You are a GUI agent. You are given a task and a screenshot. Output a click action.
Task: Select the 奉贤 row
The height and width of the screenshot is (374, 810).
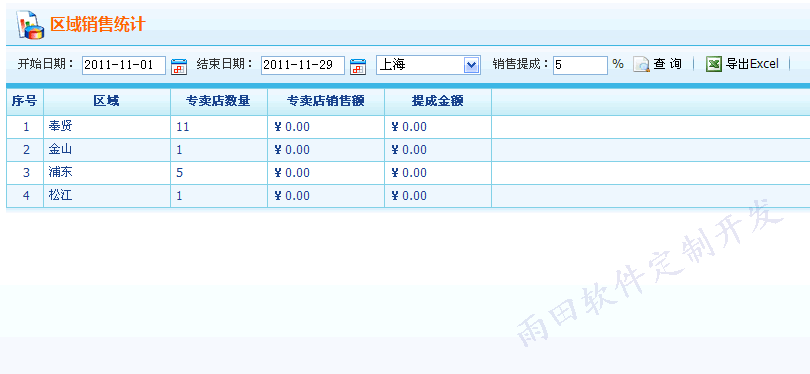[x=408, y=127]
